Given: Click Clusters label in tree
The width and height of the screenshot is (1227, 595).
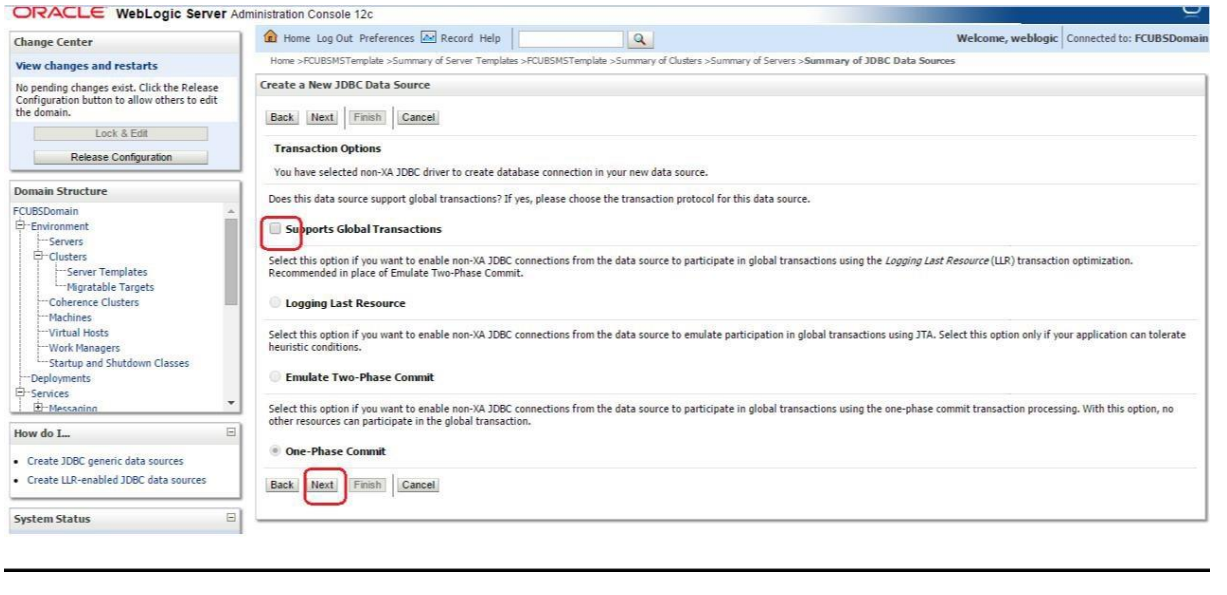Looking at the screenshot, I should click(x=68, y=257).
